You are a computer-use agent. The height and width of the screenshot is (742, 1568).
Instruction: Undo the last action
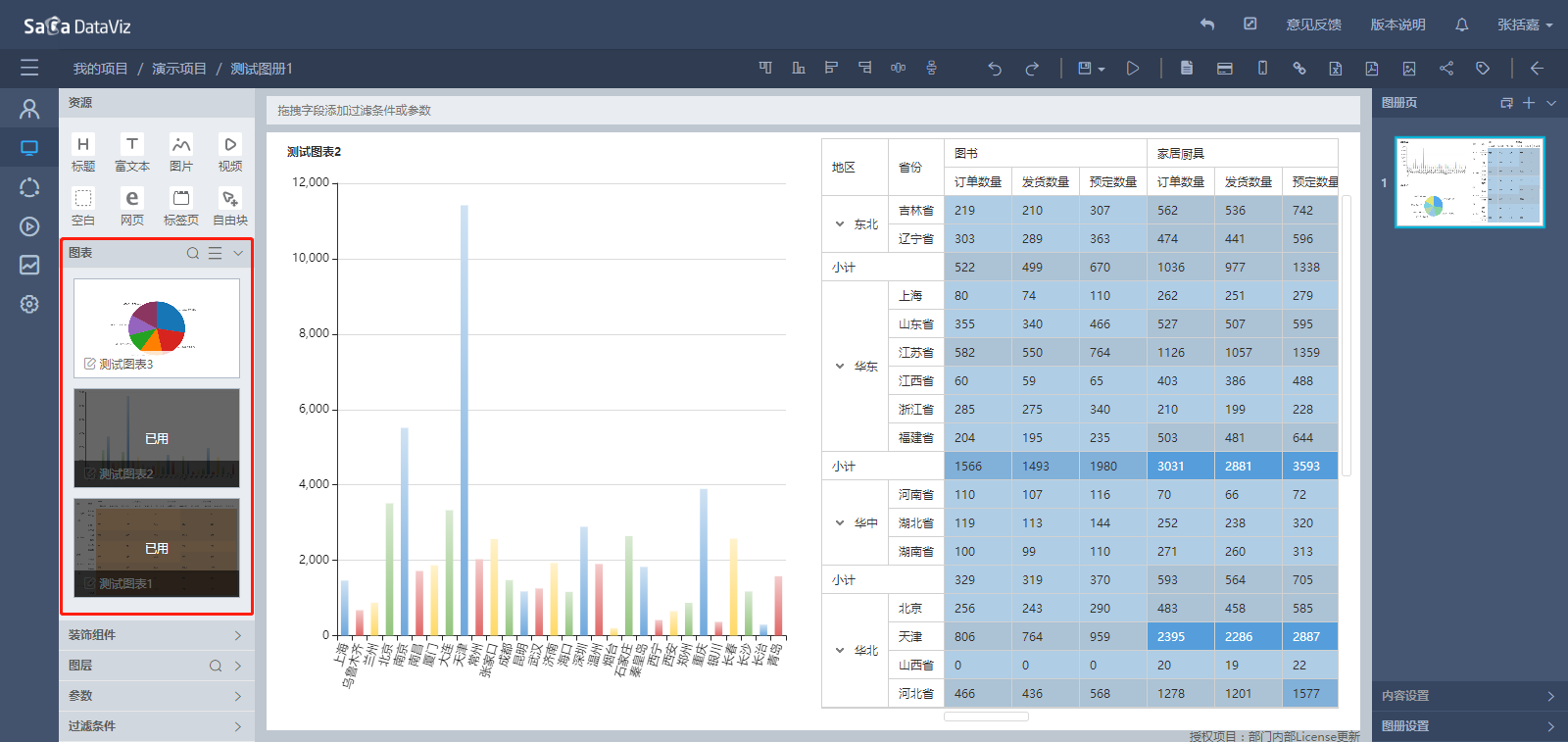pyautogui.click(x=995, y=69)
